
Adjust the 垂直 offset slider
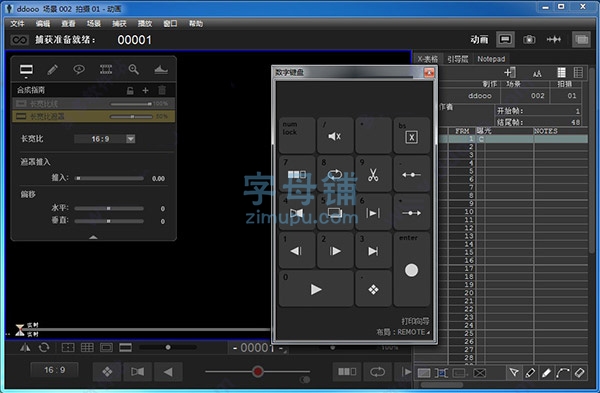(x=109, y=221)
